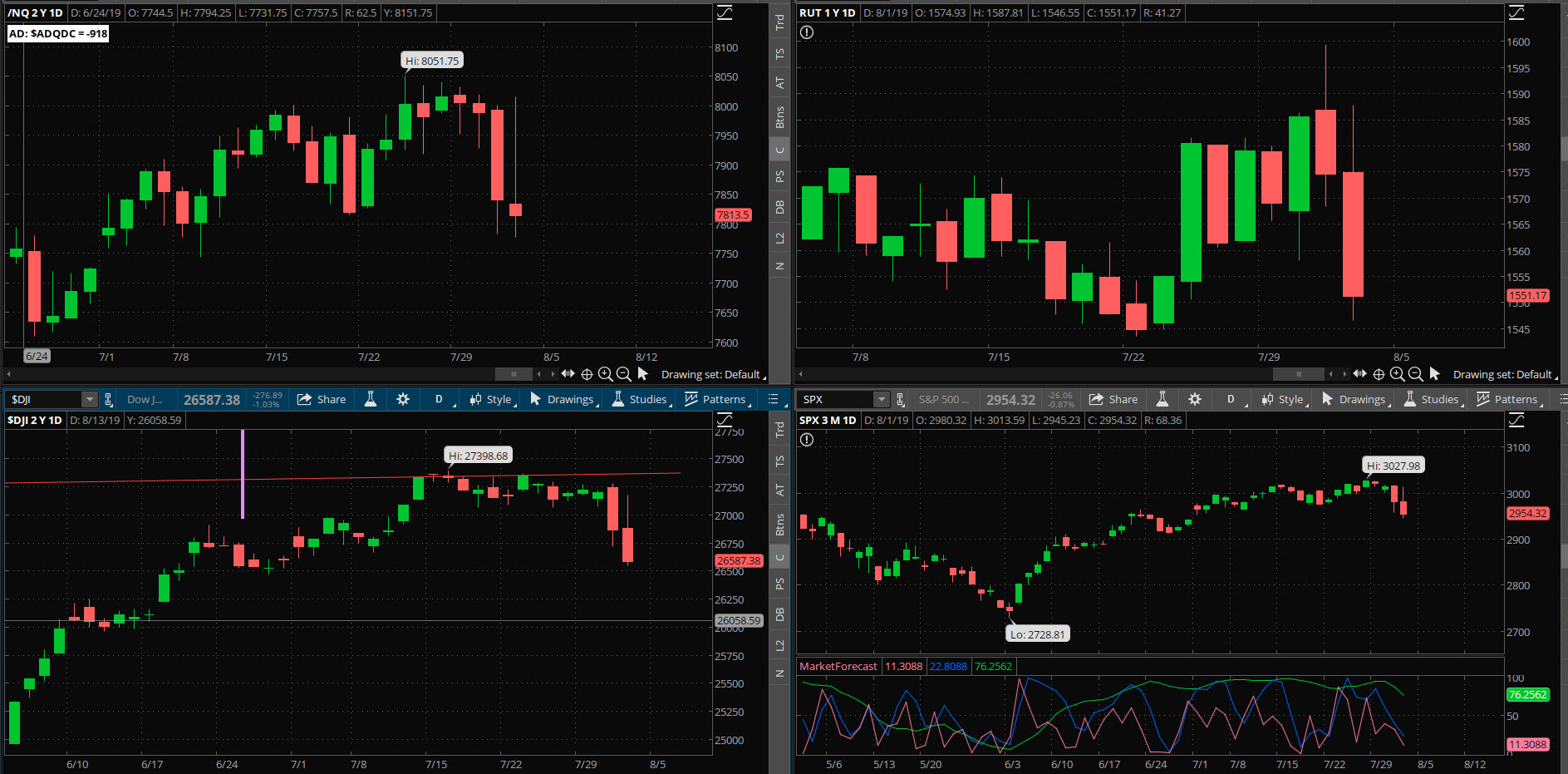Open the Style menu on SPX chart
Screen dimensions: 1568x774
click(1284, 399)
